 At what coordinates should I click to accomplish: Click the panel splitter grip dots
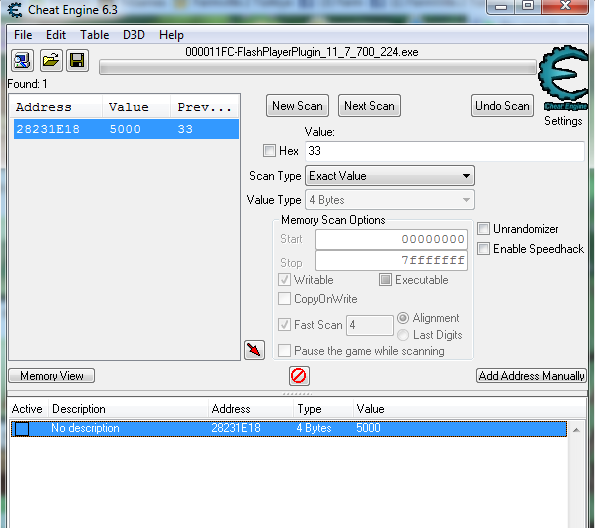298,394
